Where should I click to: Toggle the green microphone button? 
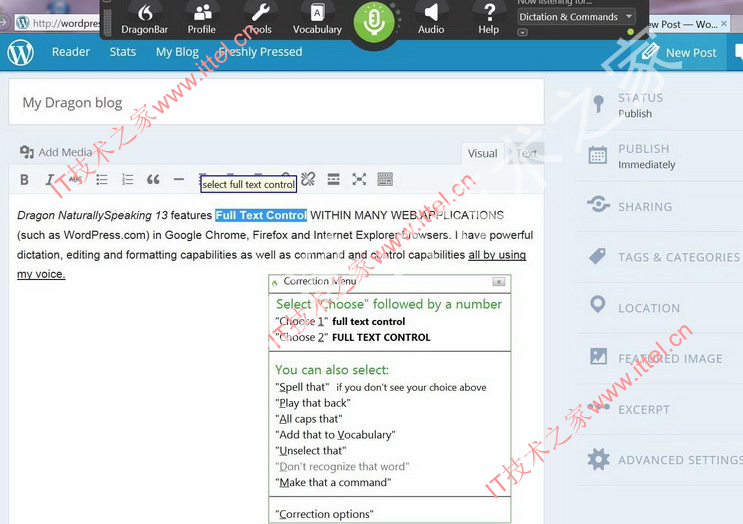point(374,21)
